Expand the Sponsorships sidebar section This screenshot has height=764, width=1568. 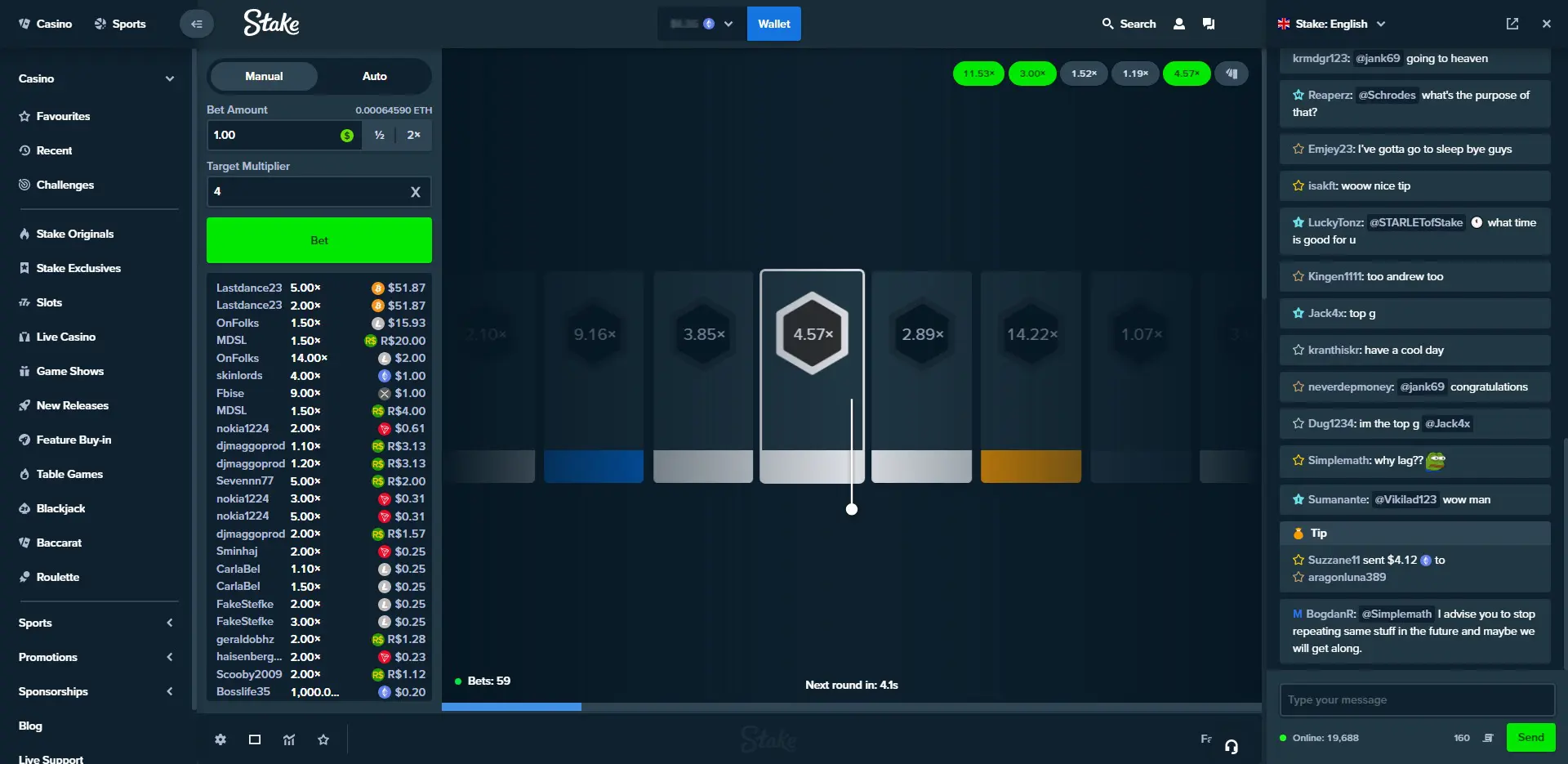click(x=170, y=691)
